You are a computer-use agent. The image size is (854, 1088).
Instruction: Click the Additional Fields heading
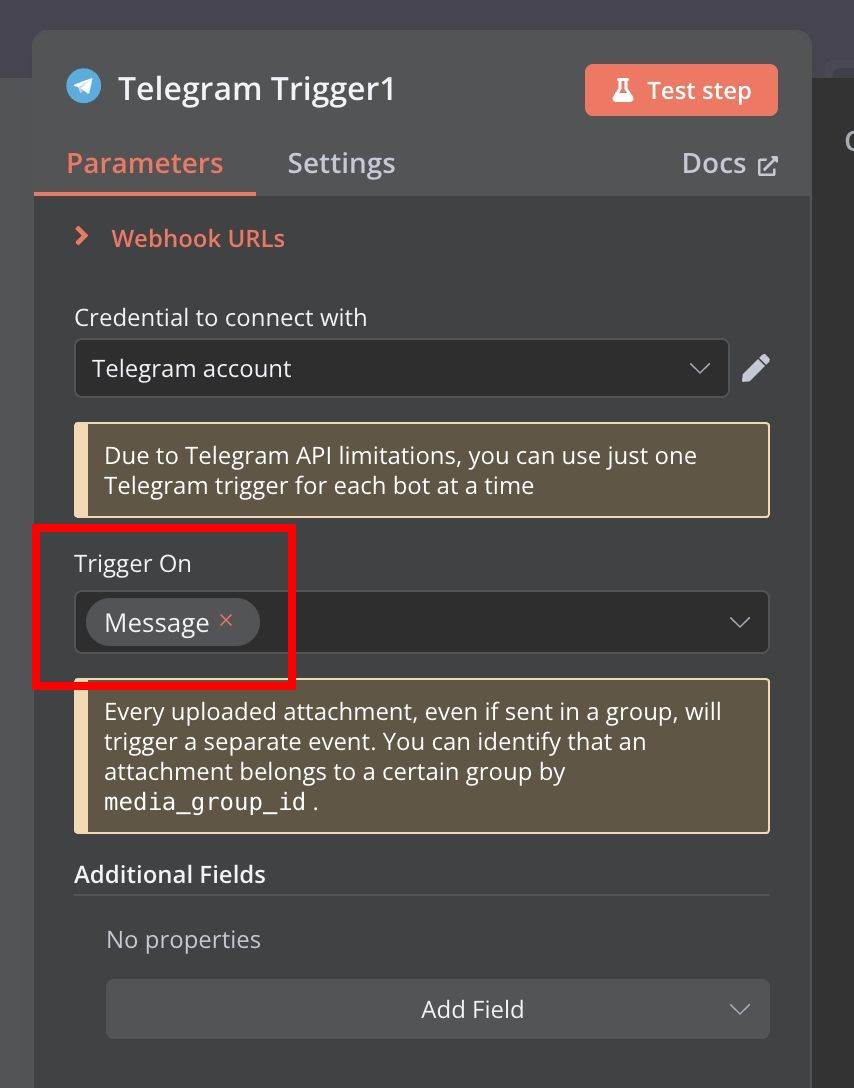click(x=170, y=874)
